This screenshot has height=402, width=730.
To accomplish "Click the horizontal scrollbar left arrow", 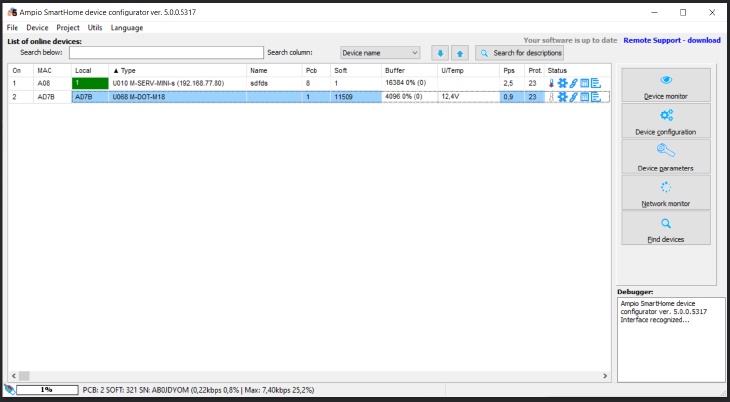I will (x=14, y=375).
